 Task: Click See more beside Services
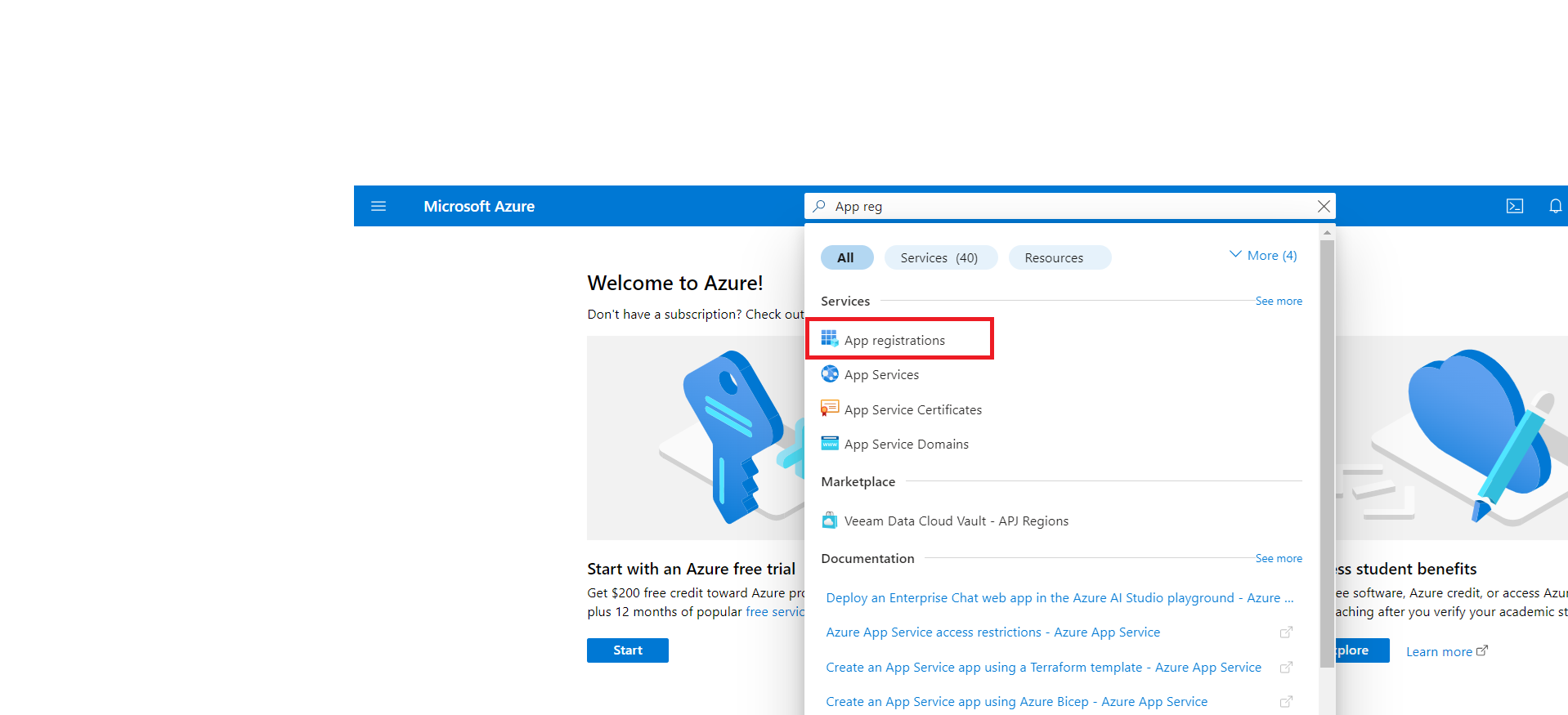(x=1279, y=301)
